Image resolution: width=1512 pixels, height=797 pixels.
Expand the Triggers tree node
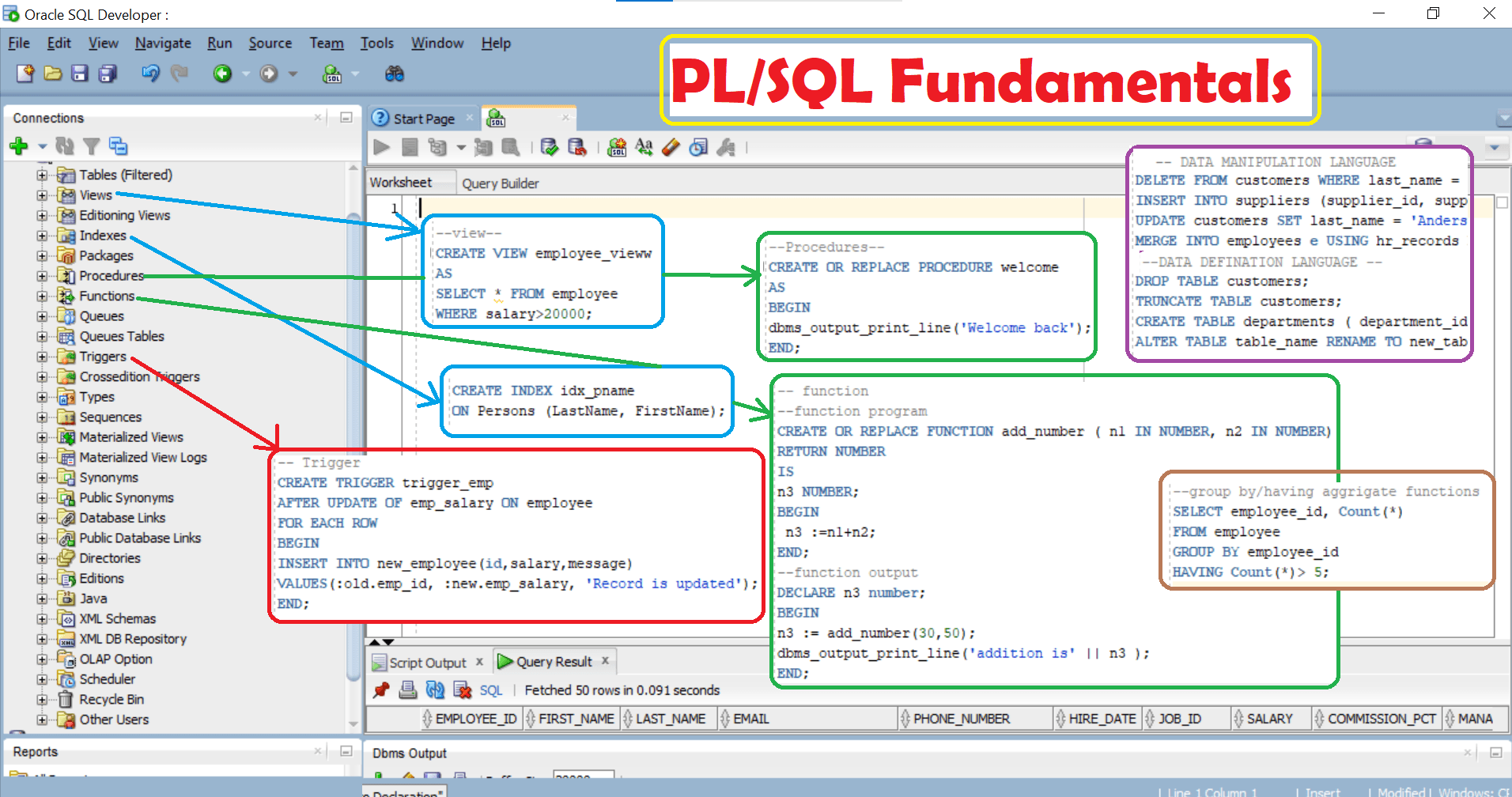pos(42,357)
